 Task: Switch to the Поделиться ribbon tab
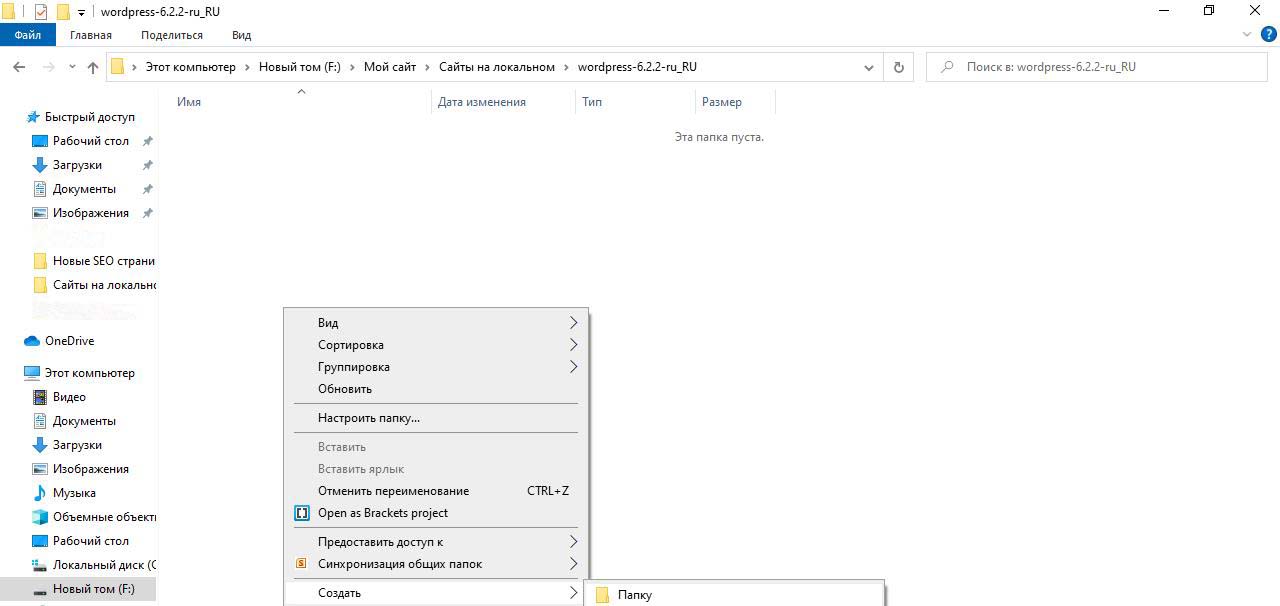coord(172,35)
